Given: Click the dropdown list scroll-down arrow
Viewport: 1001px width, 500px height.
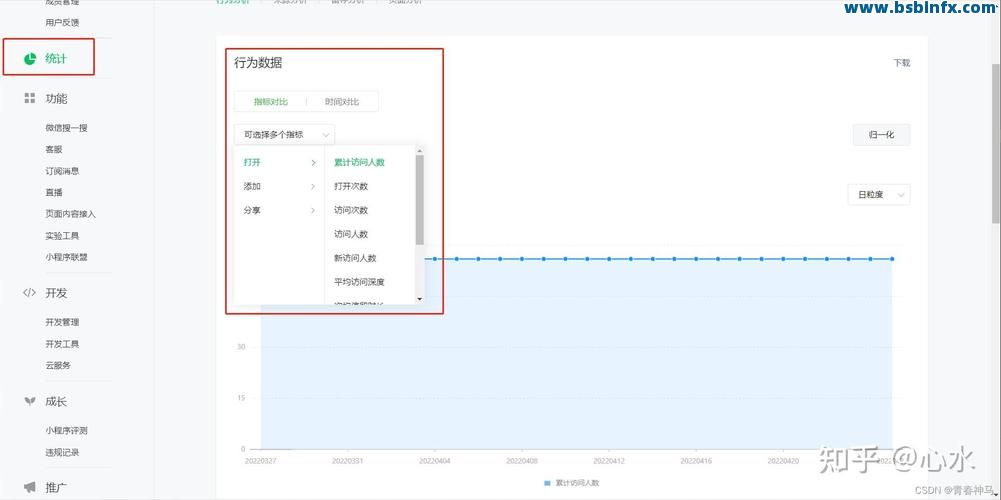Looking at the screenshot, I should pyautogui.click(x=419, y=298).
